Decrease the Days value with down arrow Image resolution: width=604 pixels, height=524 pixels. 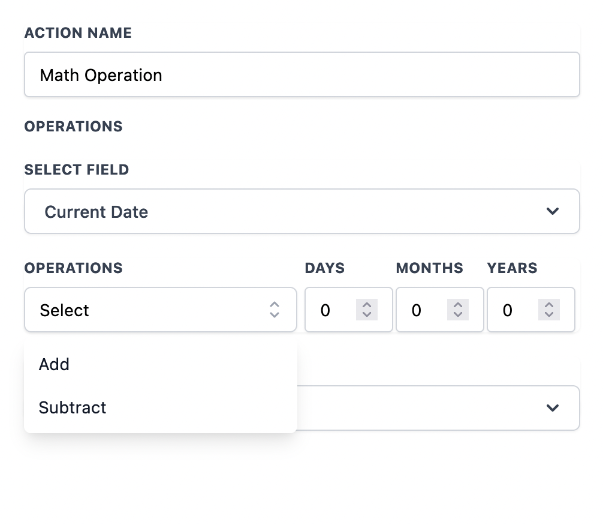click(367, 316)
